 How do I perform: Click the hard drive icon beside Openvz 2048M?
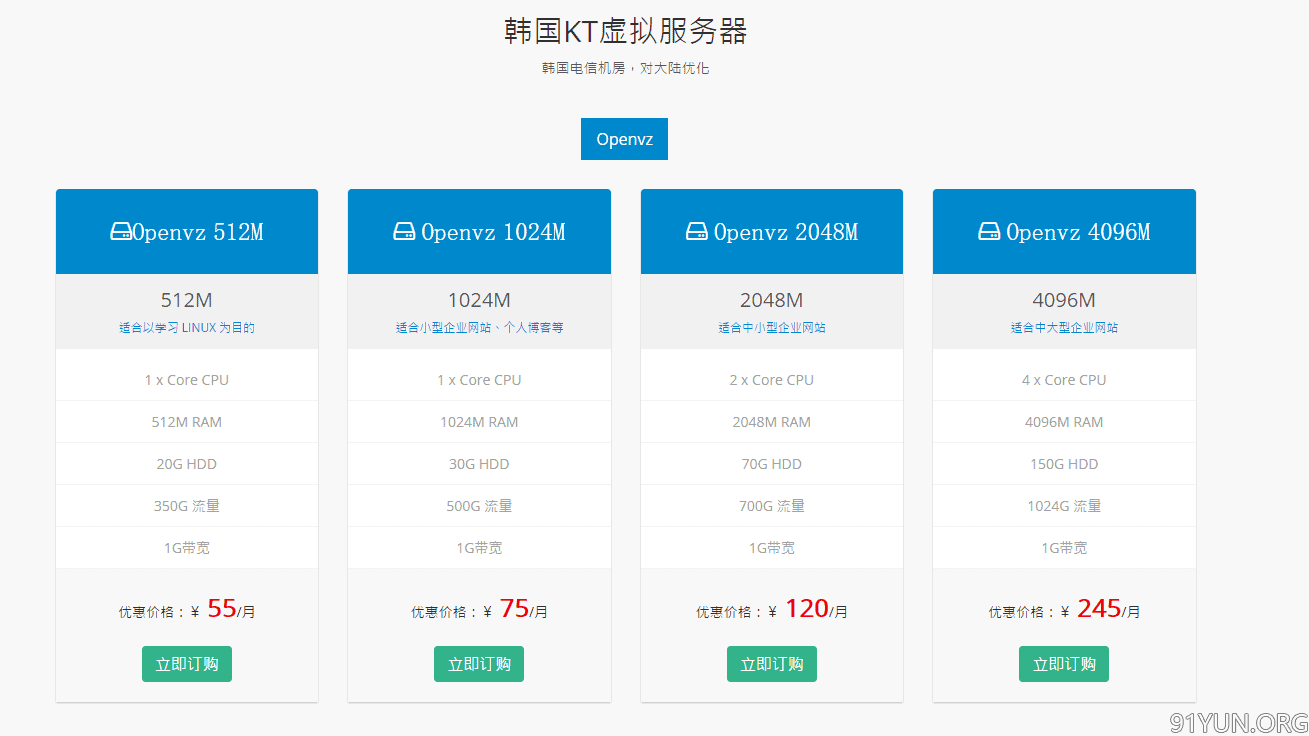click(x=697, y=232)
